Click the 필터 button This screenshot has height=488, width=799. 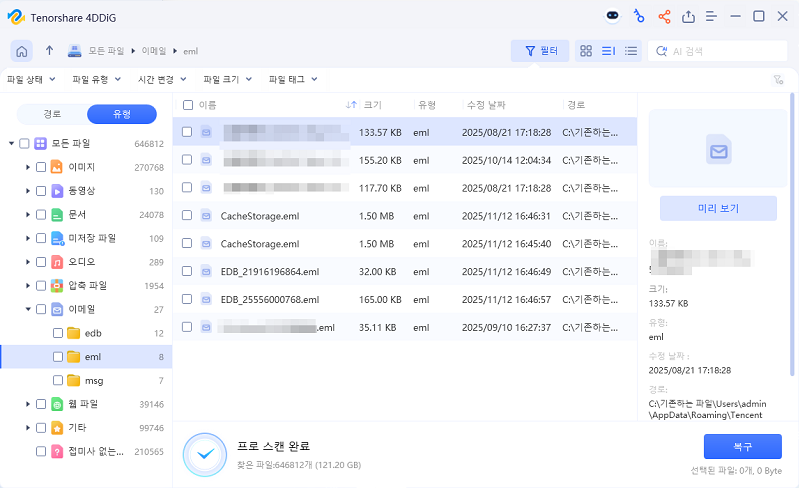(x=540, y=51)
